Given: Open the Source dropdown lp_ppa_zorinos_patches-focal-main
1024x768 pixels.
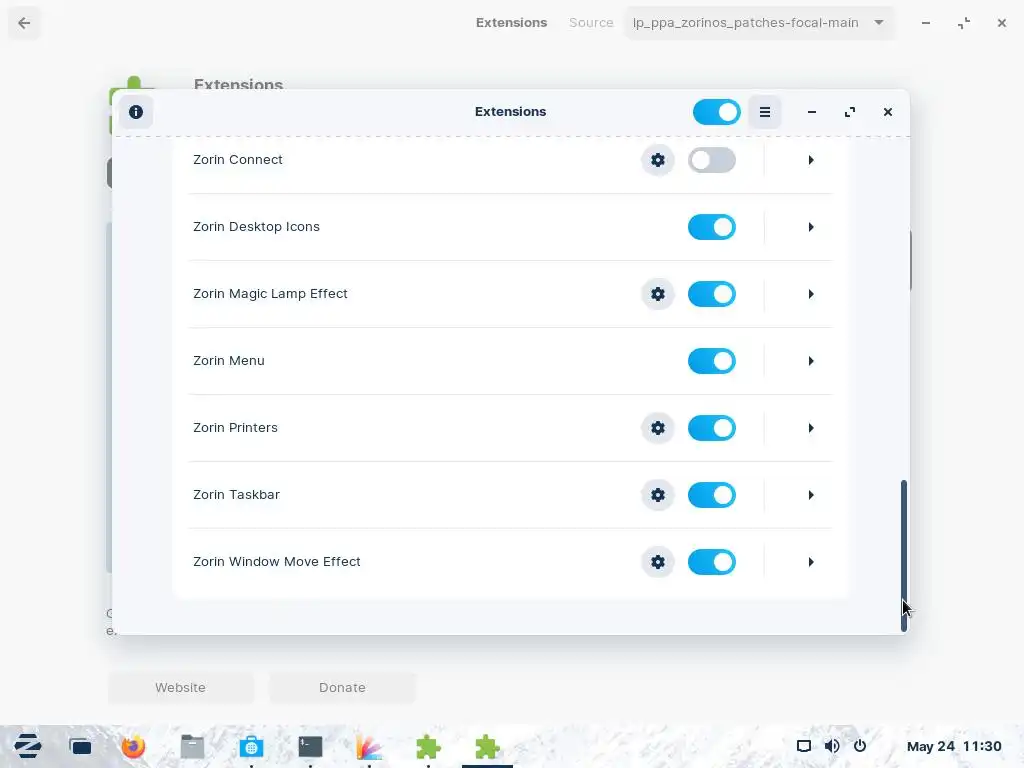Looking at the screenshot, I should (759, 23).
